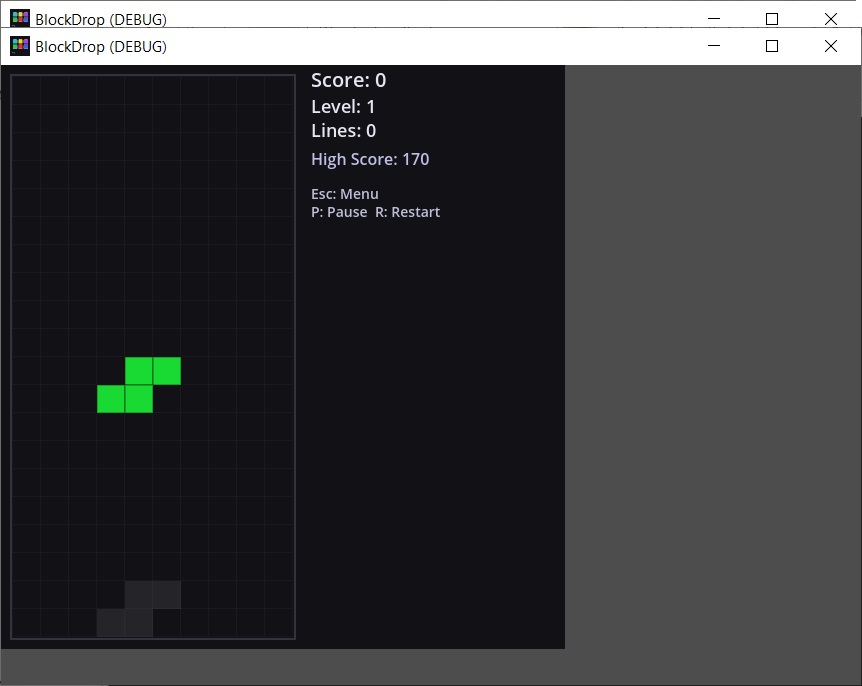Click the BlockDrop app icon in front window
The width and height of the screenshot is (862, 686).
click(20, 46)
